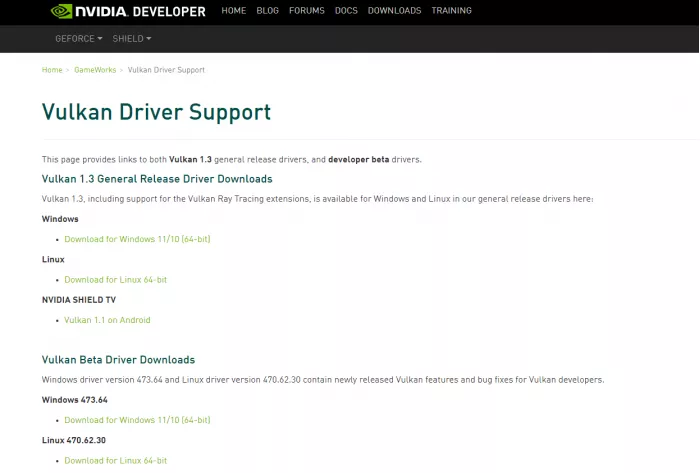Viewport: 700px width, 473px height.
Task: Open the DOCS menu item
Action: pyautogui.click(x=346, y=11)
